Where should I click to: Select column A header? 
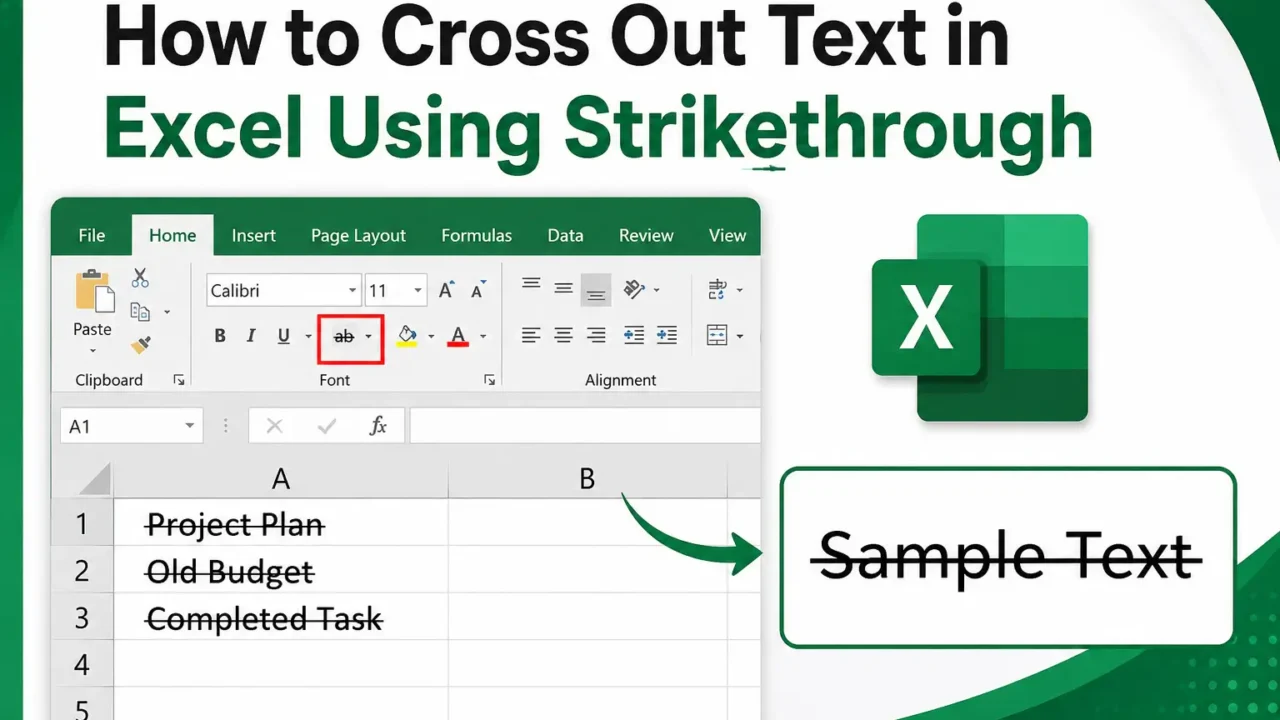pos(281,480)
